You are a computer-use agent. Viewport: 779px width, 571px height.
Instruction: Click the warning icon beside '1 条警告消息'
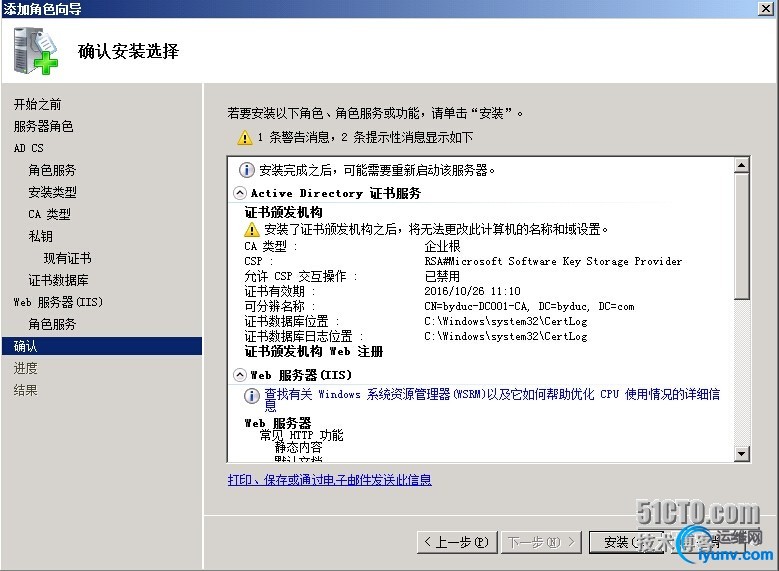(x=244, y=138)
